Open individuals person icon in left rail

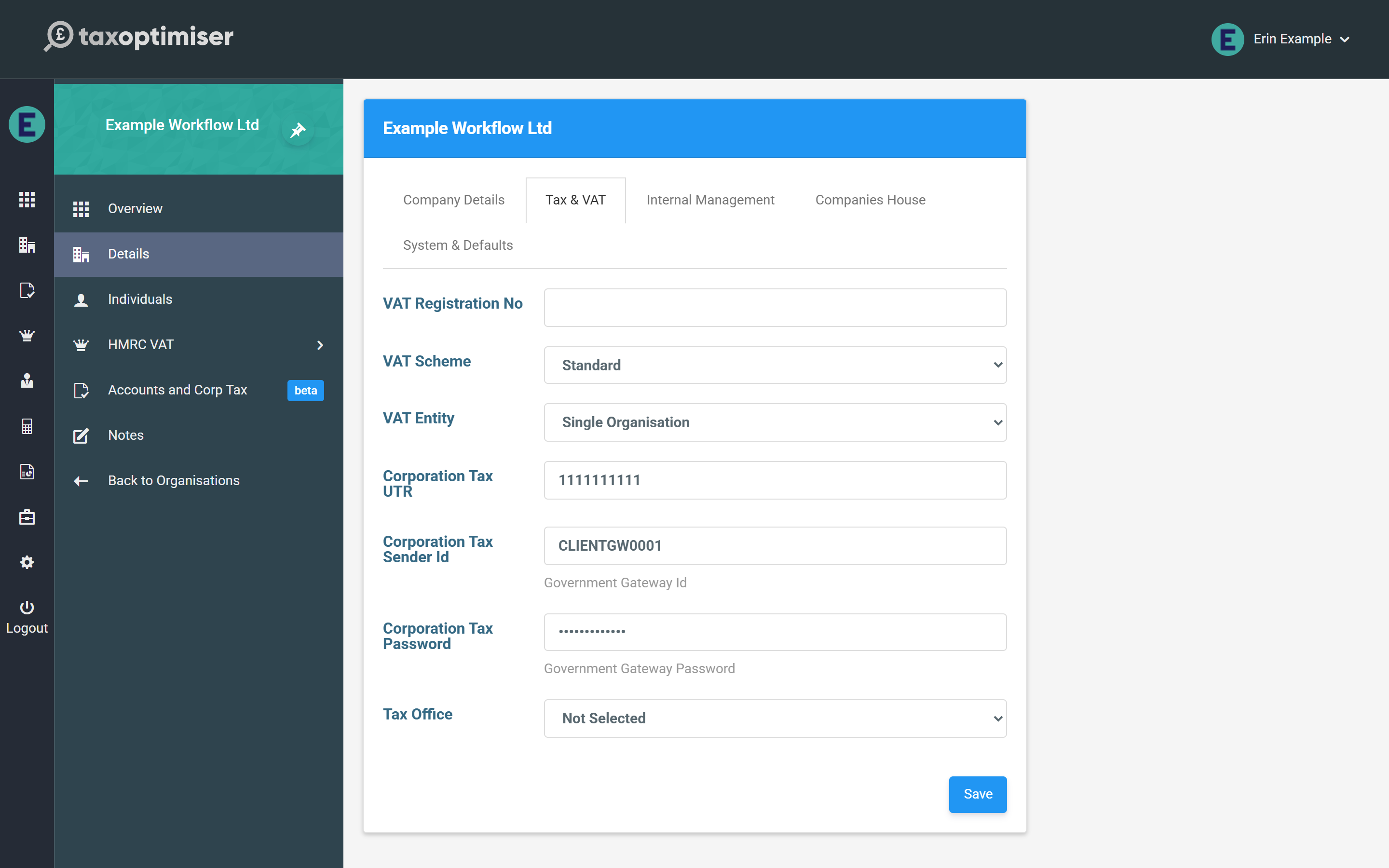tap(27, 380)
